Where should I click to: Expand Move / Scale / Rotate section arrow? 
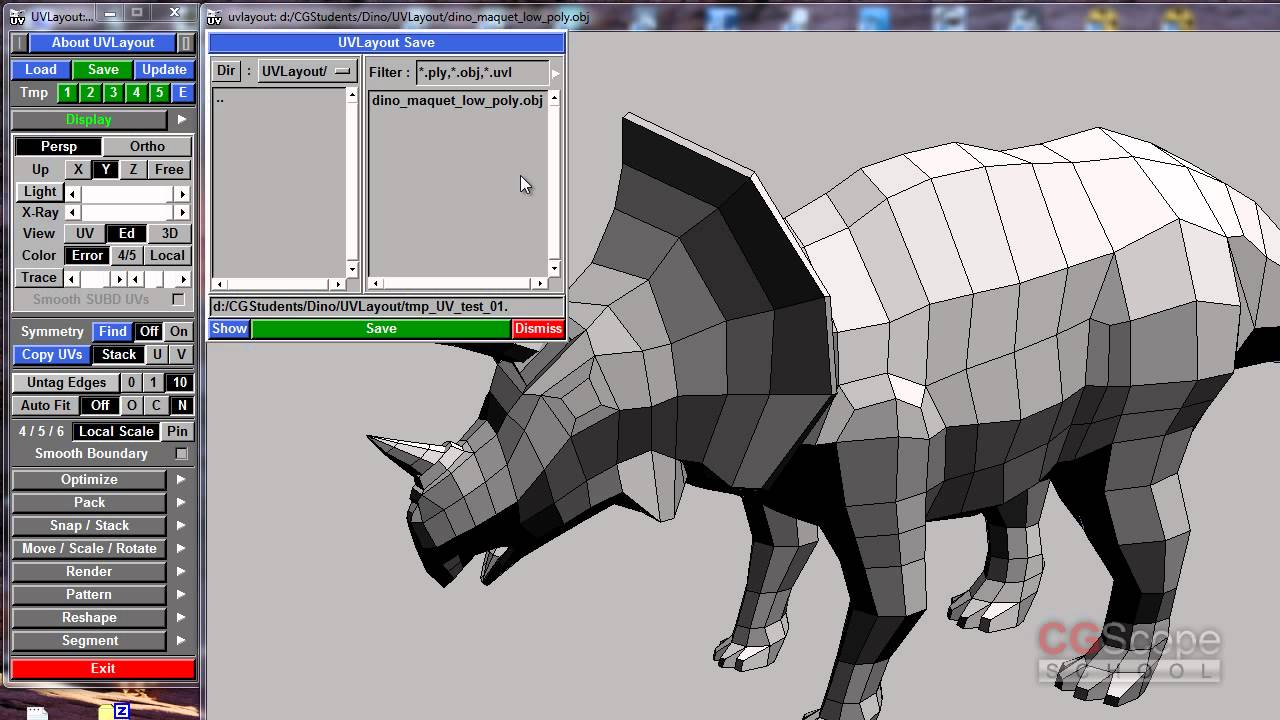coord(181,549)
